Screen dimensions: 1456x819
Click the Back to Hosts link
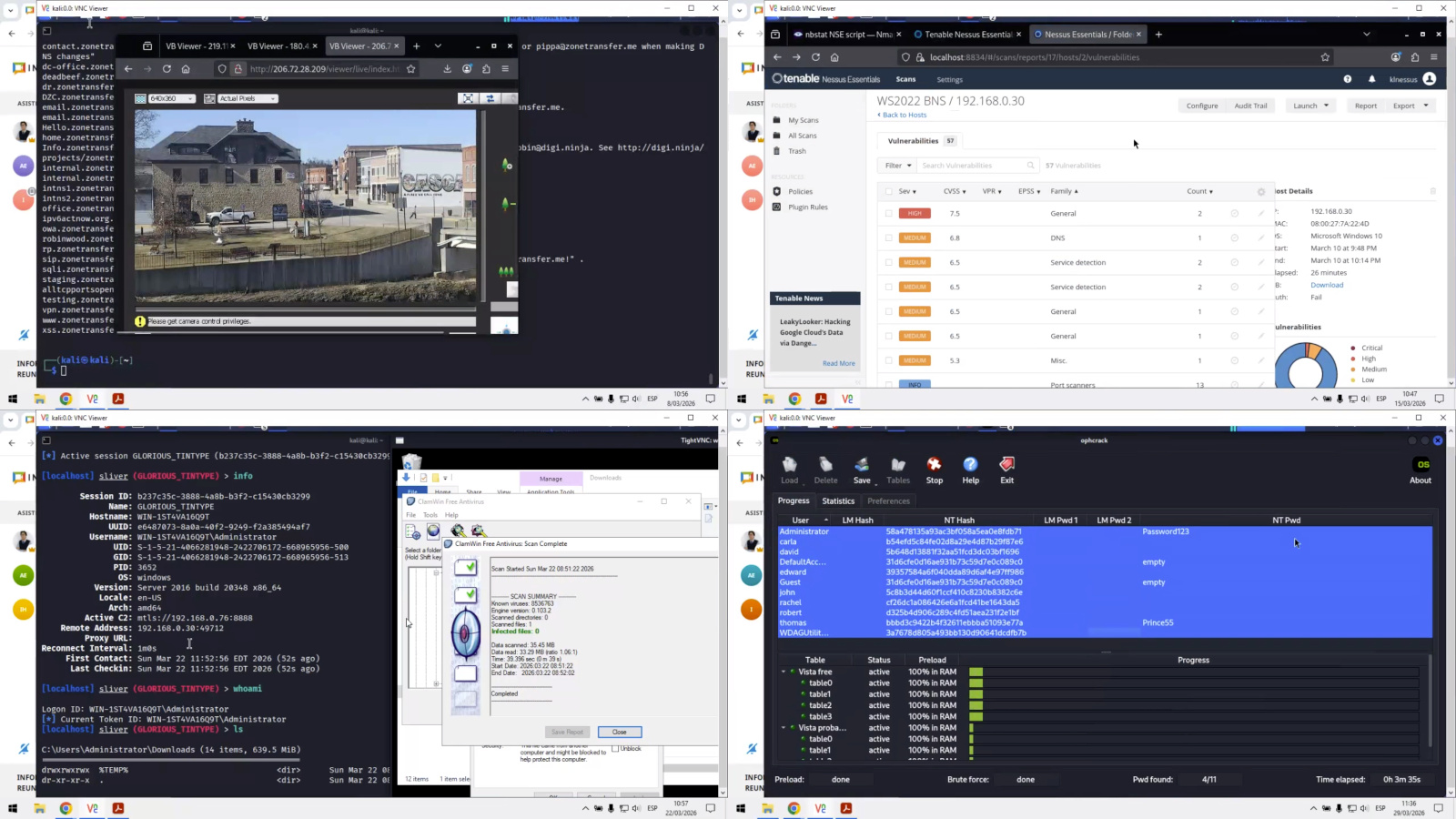(903, 116)
